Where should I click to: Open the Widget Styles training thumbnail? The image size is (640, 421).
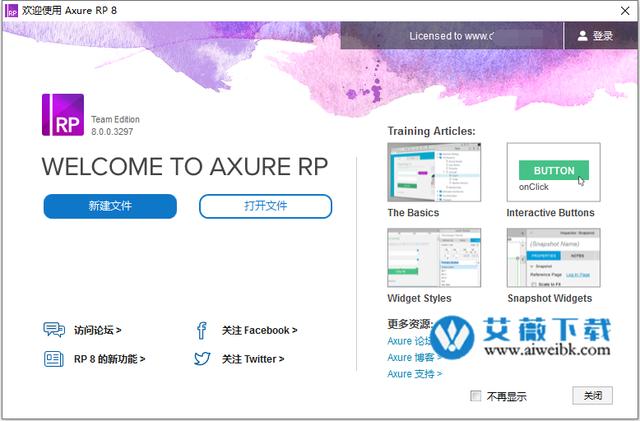pos(434,258)
